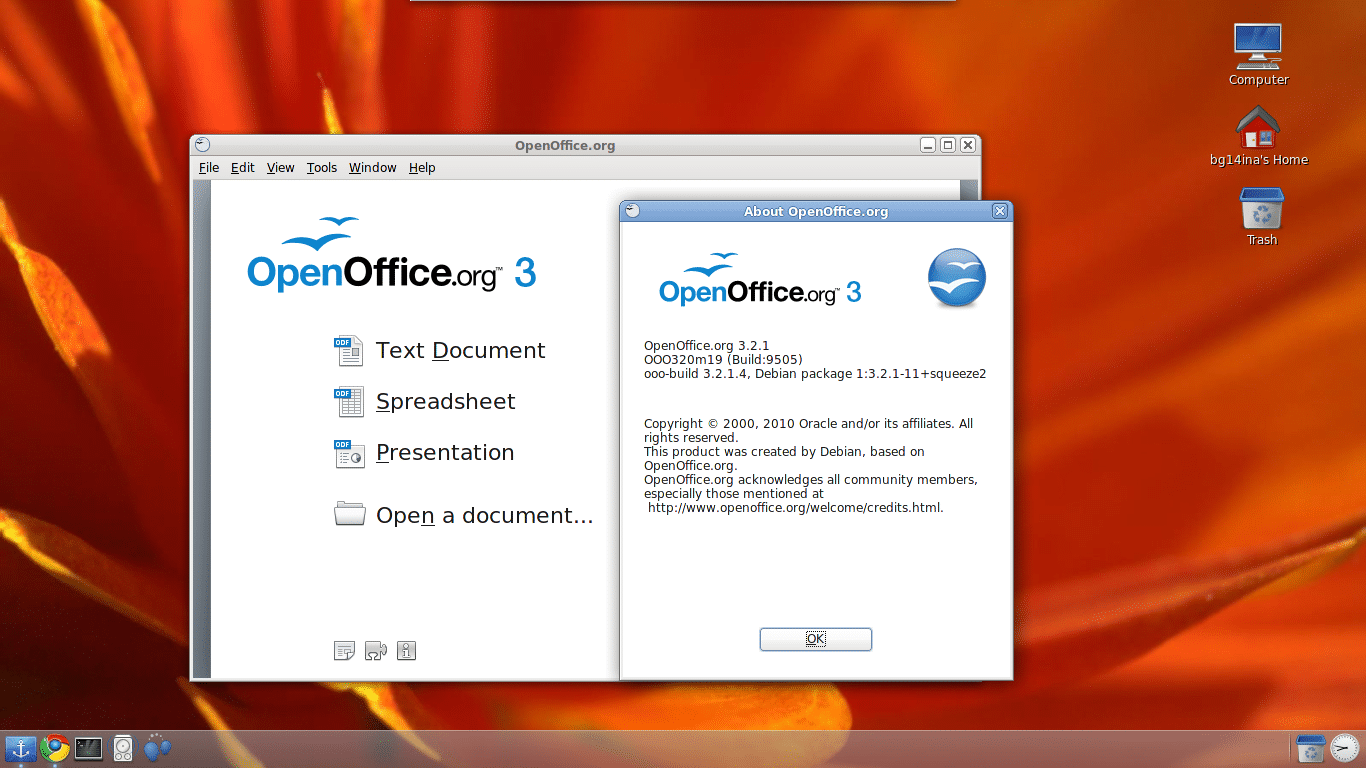
Task: Select the Trash desktop icon
Action: [1261, 217]
